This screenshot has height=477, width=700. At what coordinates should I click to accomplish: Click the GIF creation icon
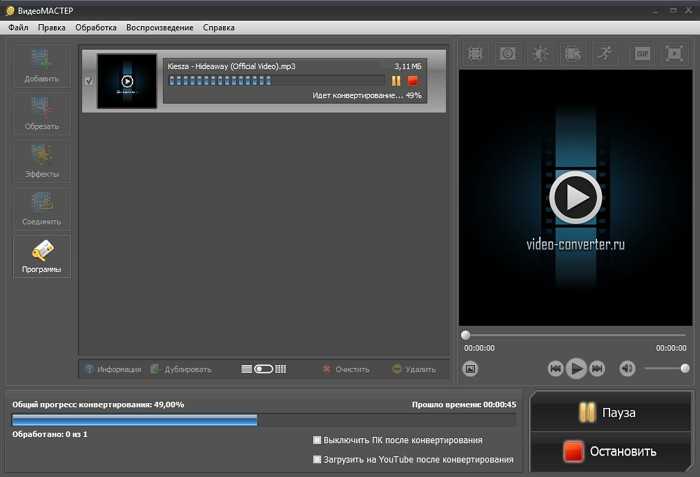tap(642, 54)
